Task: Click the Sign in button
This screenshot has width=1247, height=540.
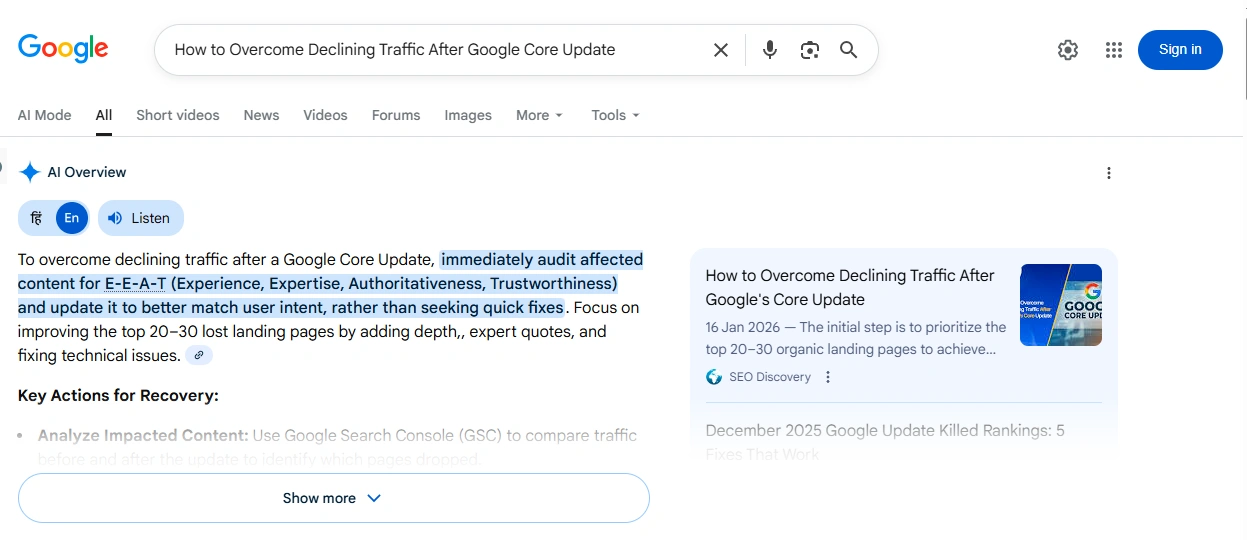Action: click(x=1180, y=50)
